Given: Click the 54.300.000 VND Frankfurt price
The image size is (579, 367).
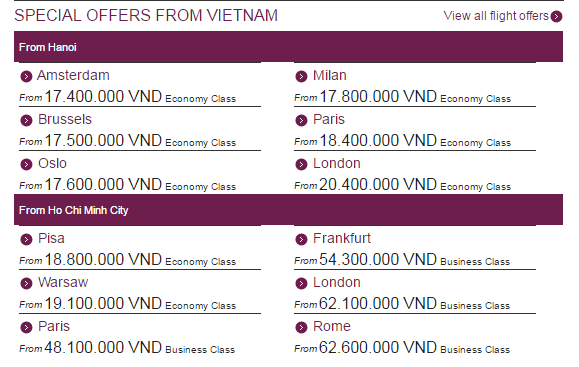Looking at the screenshot, I should click(378, 259).
